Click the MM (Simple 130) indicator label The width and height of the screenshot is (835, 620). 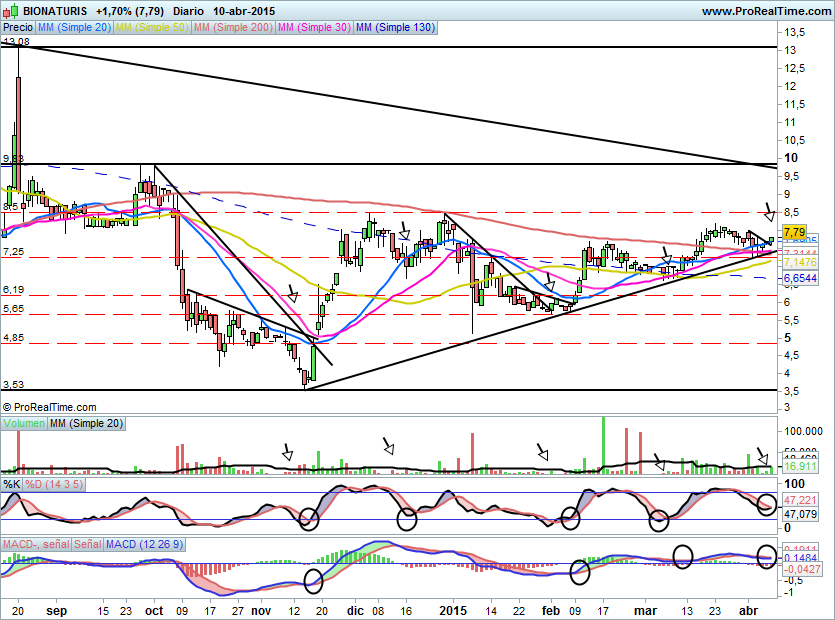[x=395, y=28]
